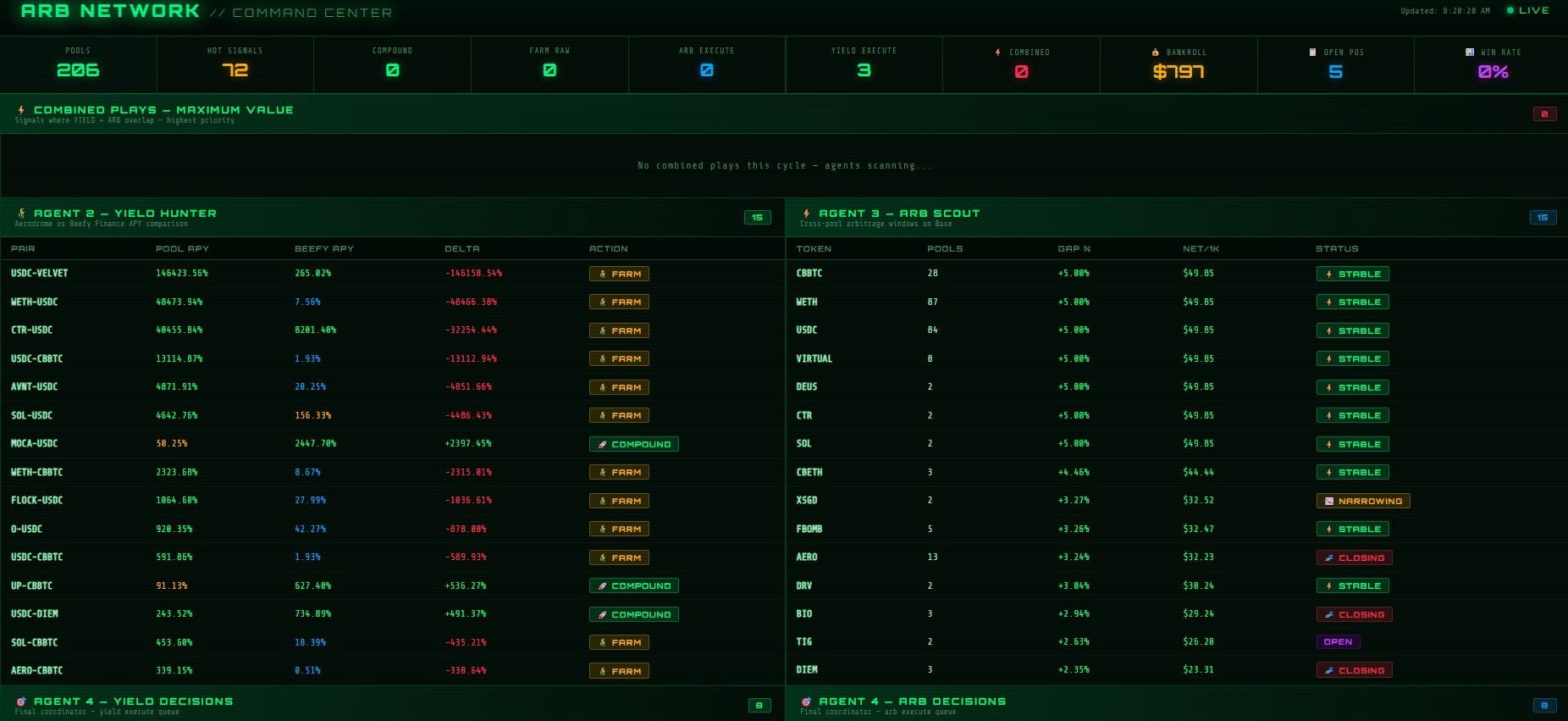
Task: Click the VIRTUAL token name
Action: [x=814, y=359]
